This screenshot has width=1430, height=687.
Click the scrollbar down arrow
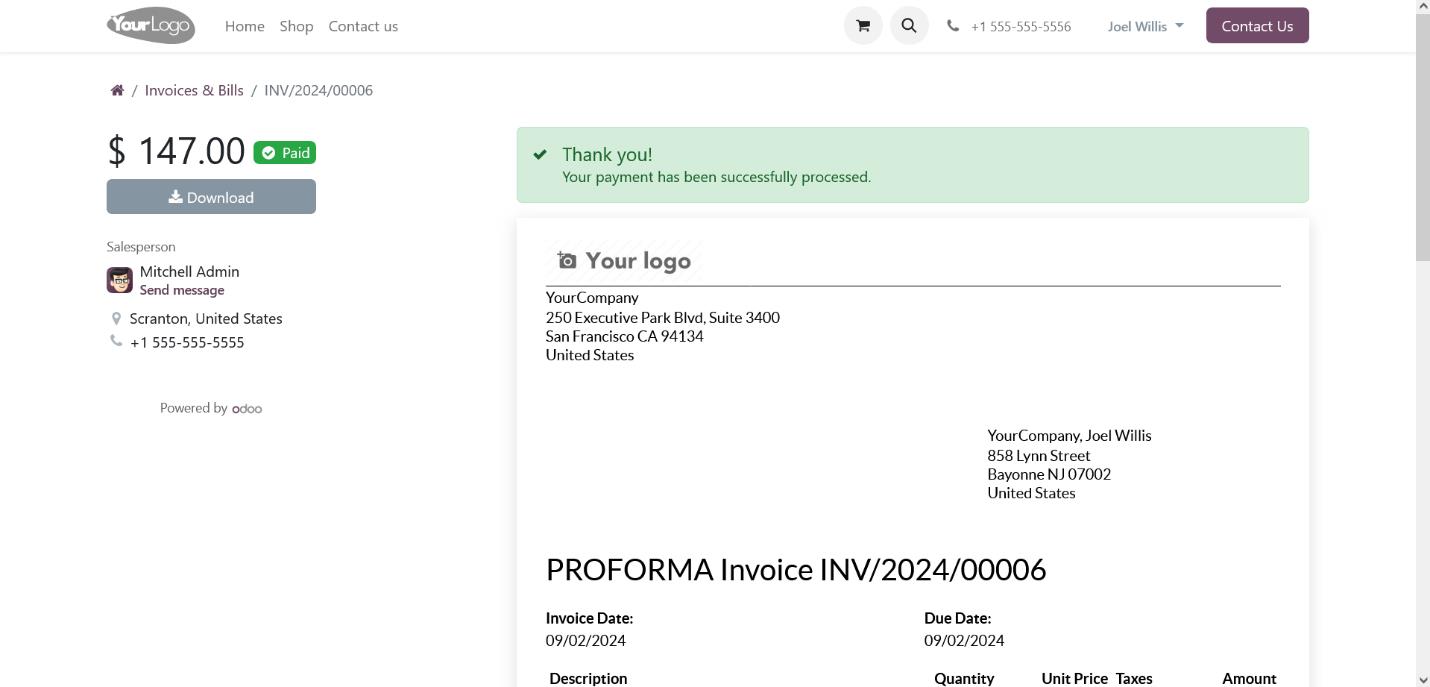tap(1422, 679)
